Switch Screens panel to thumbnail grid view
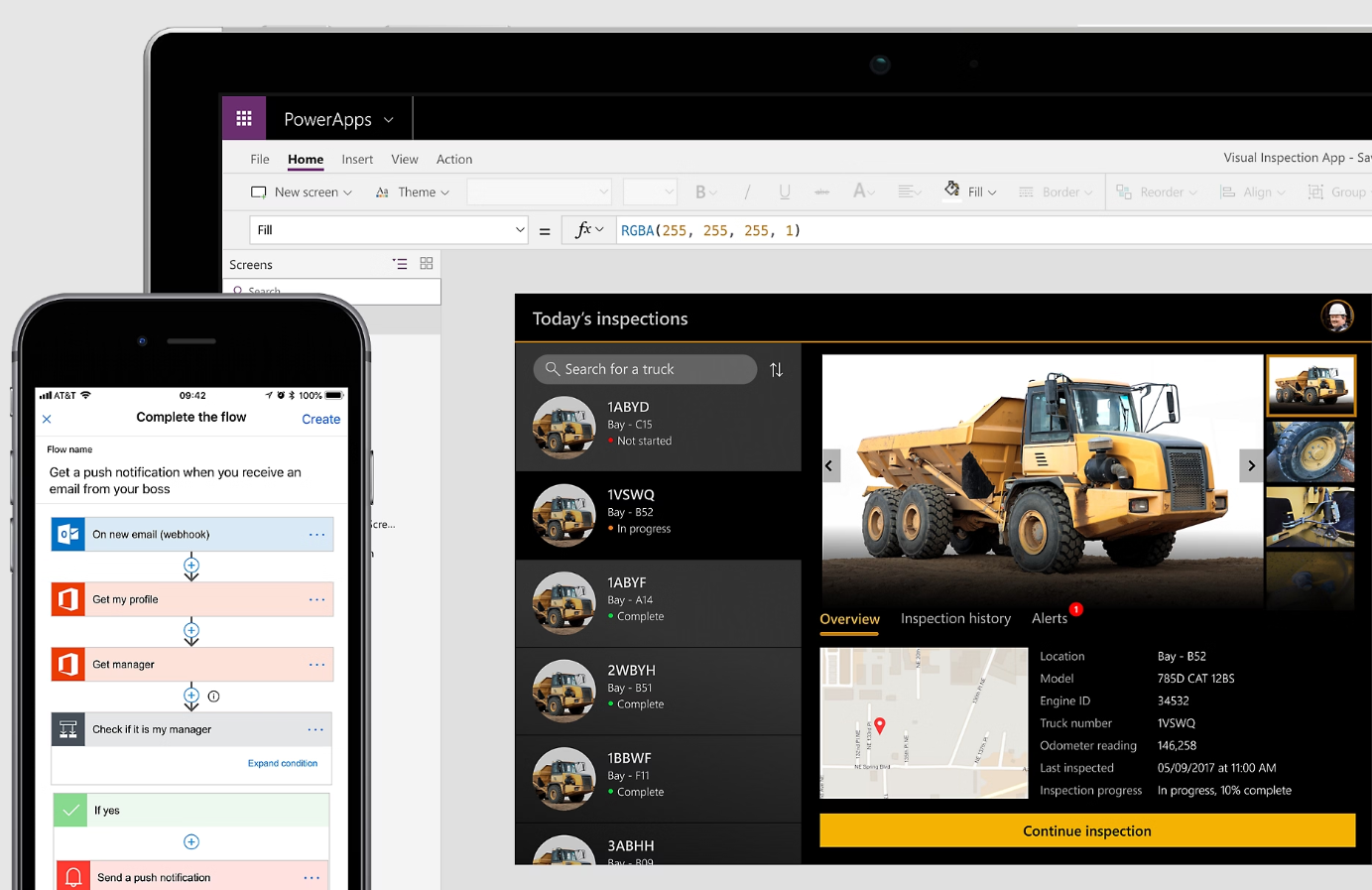The image size is (1372, 890). (x=427, y=264)
